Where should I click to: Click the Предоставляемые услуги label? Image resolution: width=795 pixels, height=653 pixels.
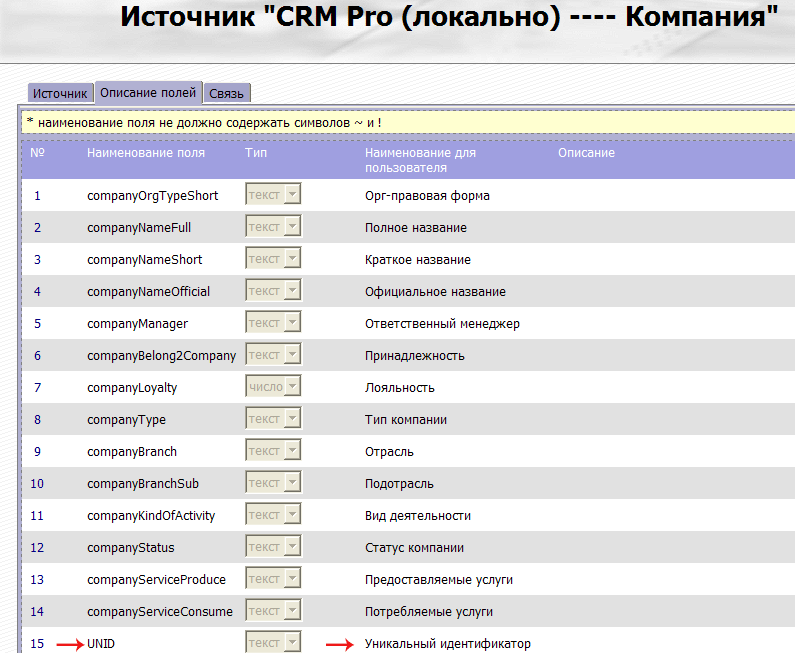pos(439,579)
